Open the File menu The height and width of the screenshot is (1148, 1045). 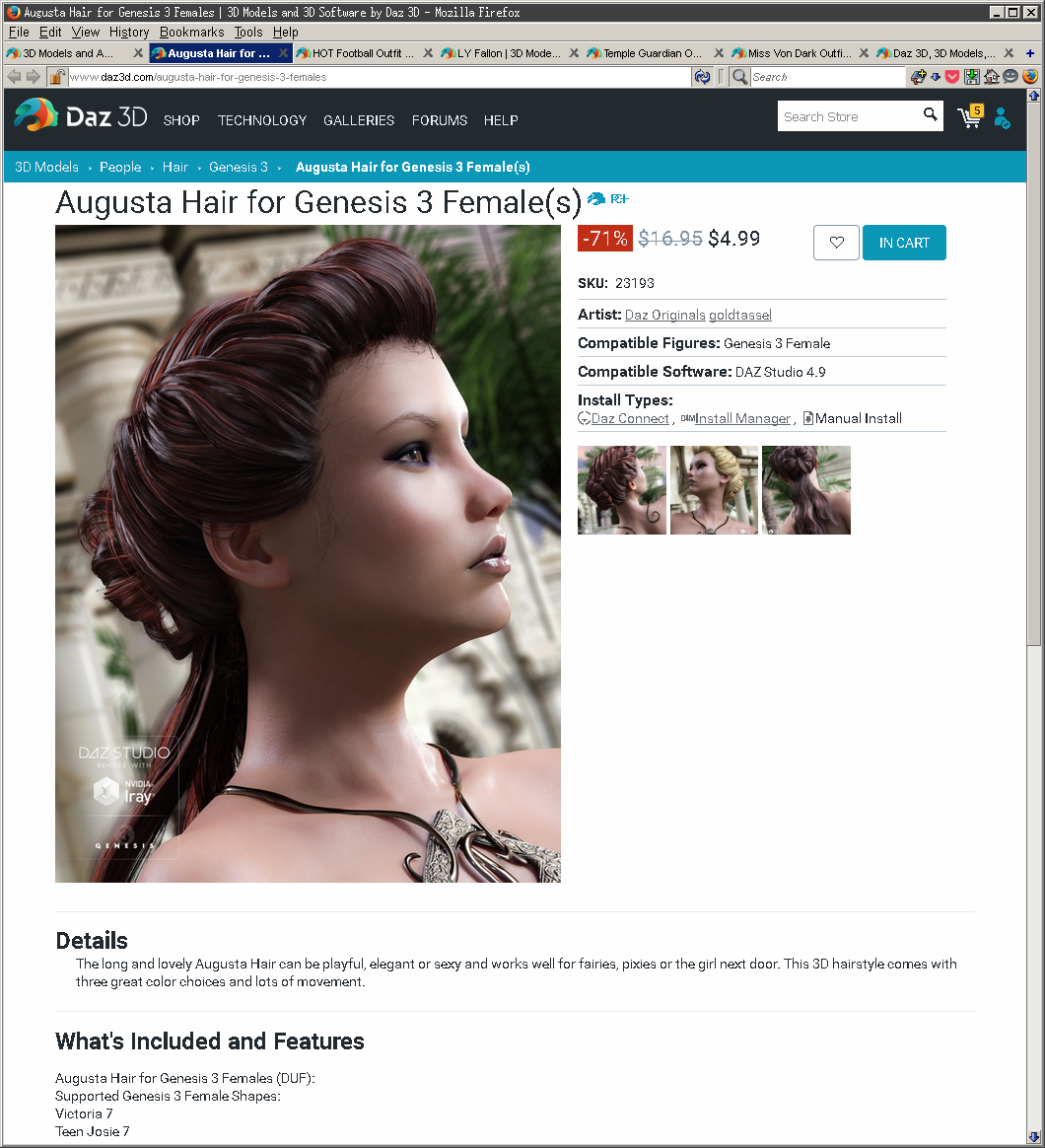[x=19, y=33]
